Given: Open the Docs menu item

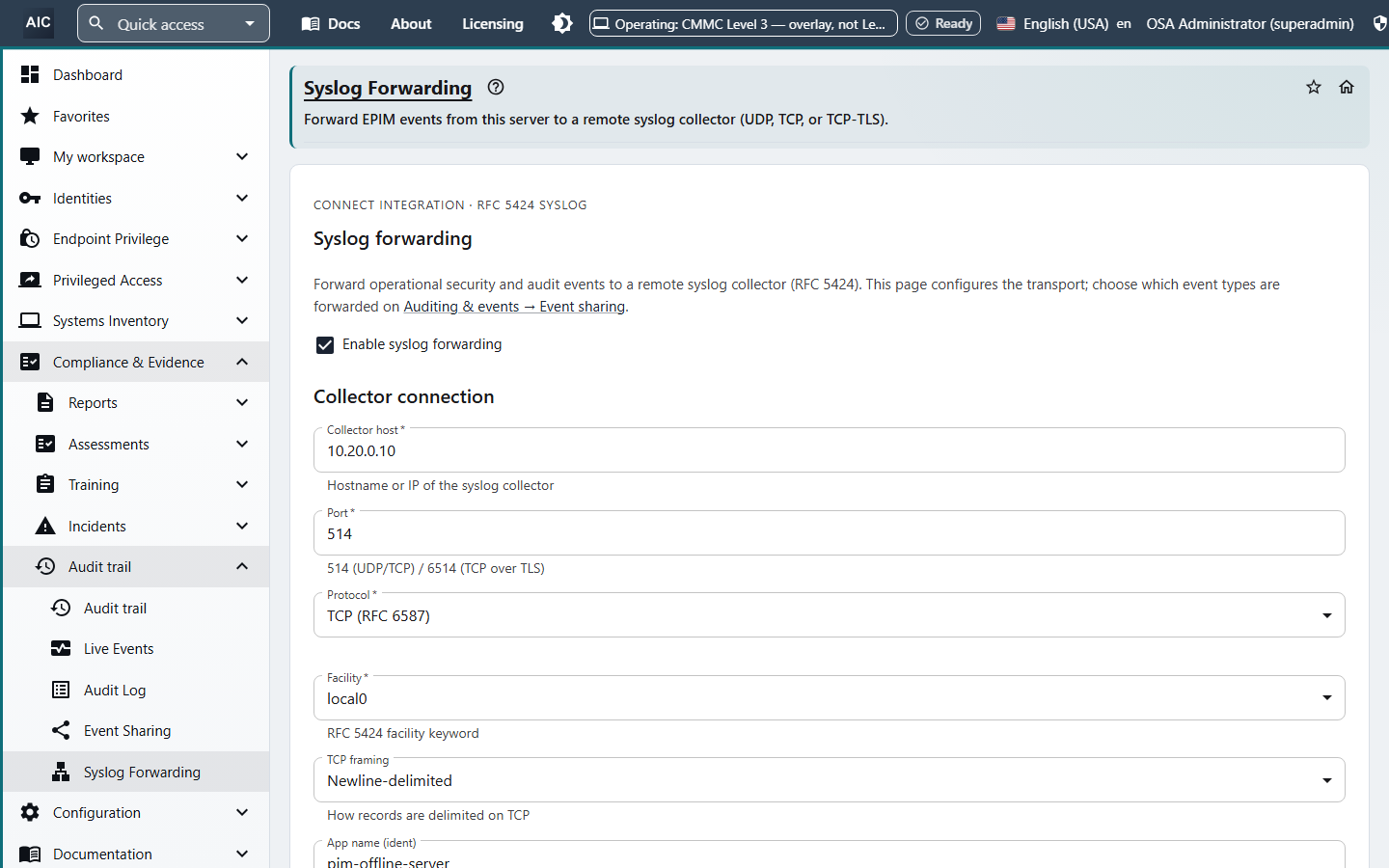Looking at the screenshot, I should [331, 23].
